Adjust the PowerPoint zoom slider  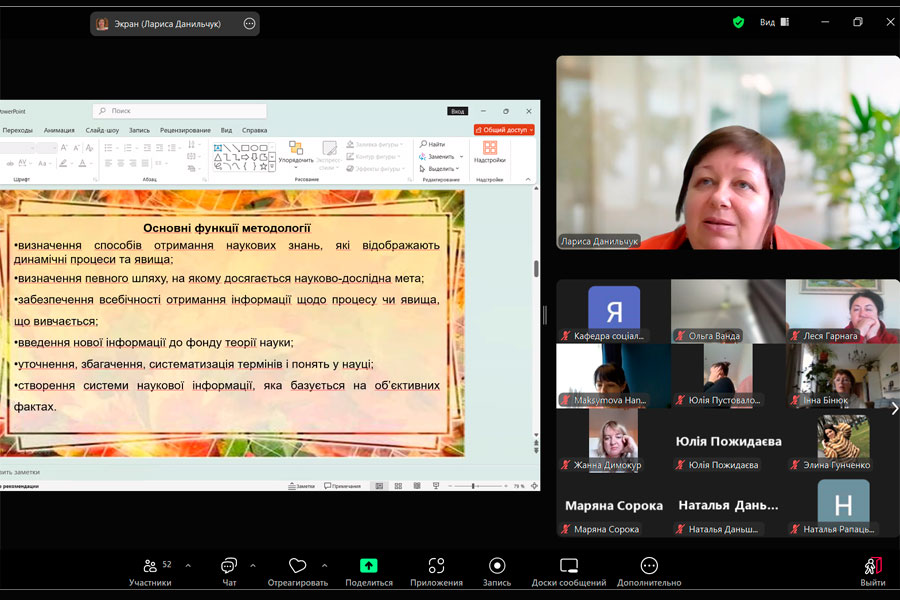point(473,486)
